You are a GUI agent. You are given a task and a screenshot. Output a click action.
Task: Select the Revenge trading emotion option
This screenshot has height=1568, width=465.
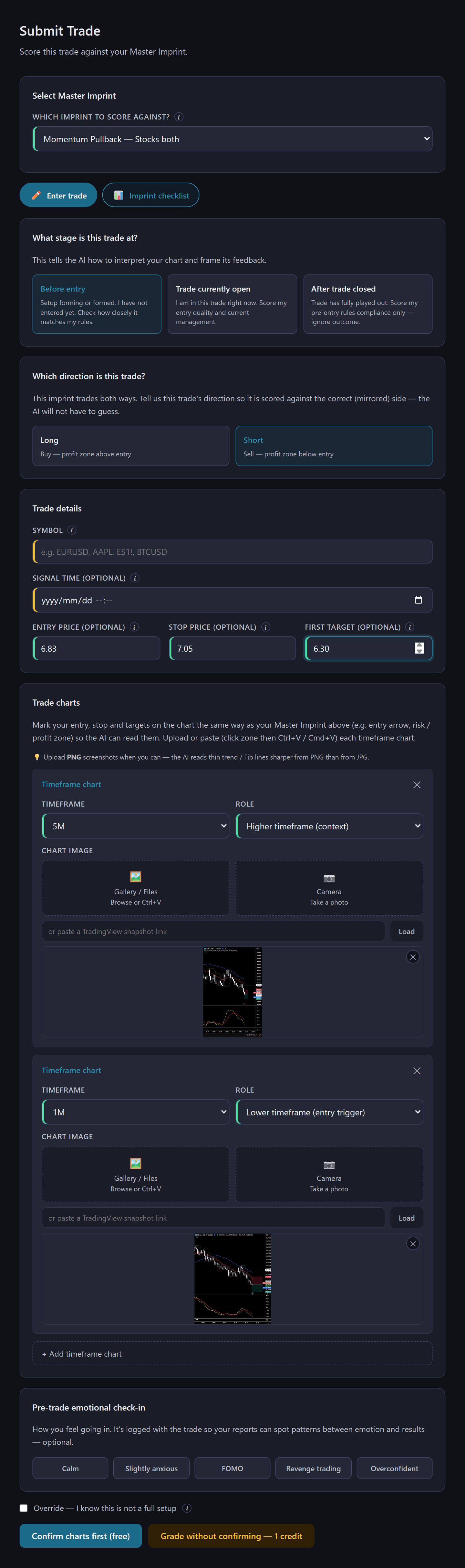click(313, 1468)
